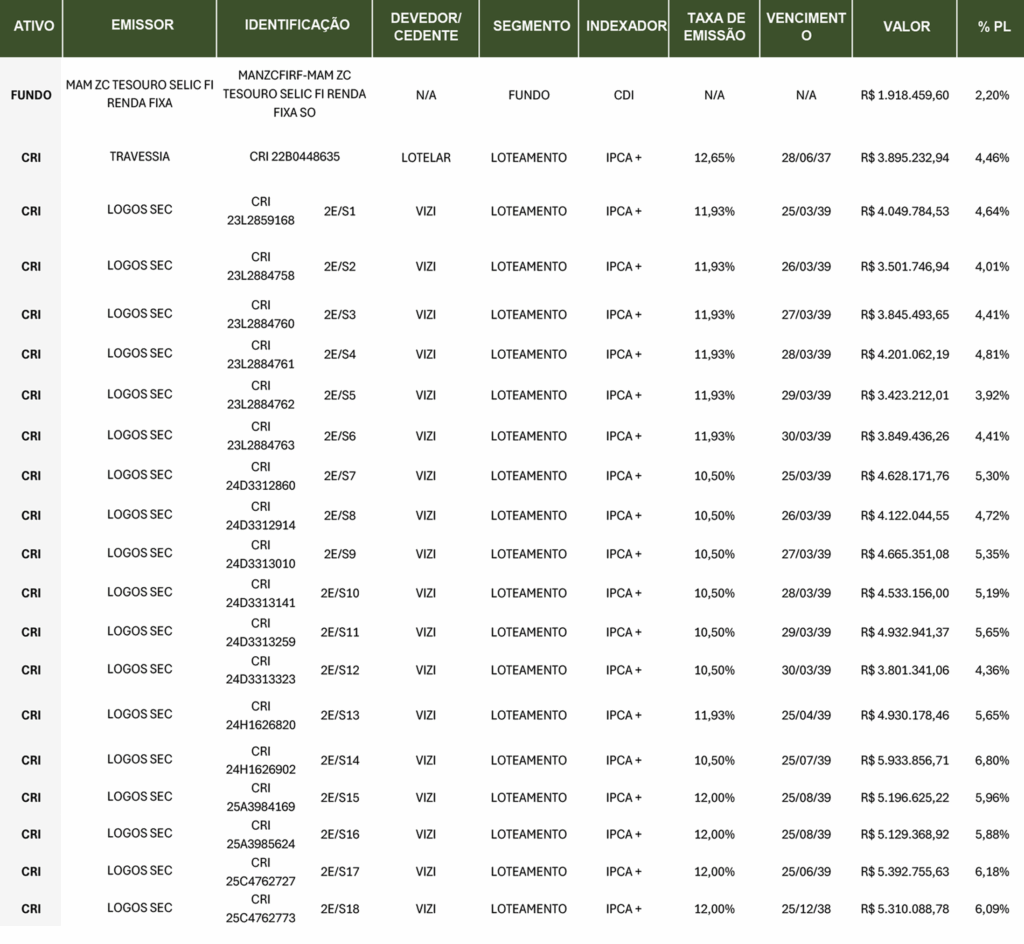Select identification CRI 23L2884762
This screenshot has width=1024, height=944.
pos(261,395)
